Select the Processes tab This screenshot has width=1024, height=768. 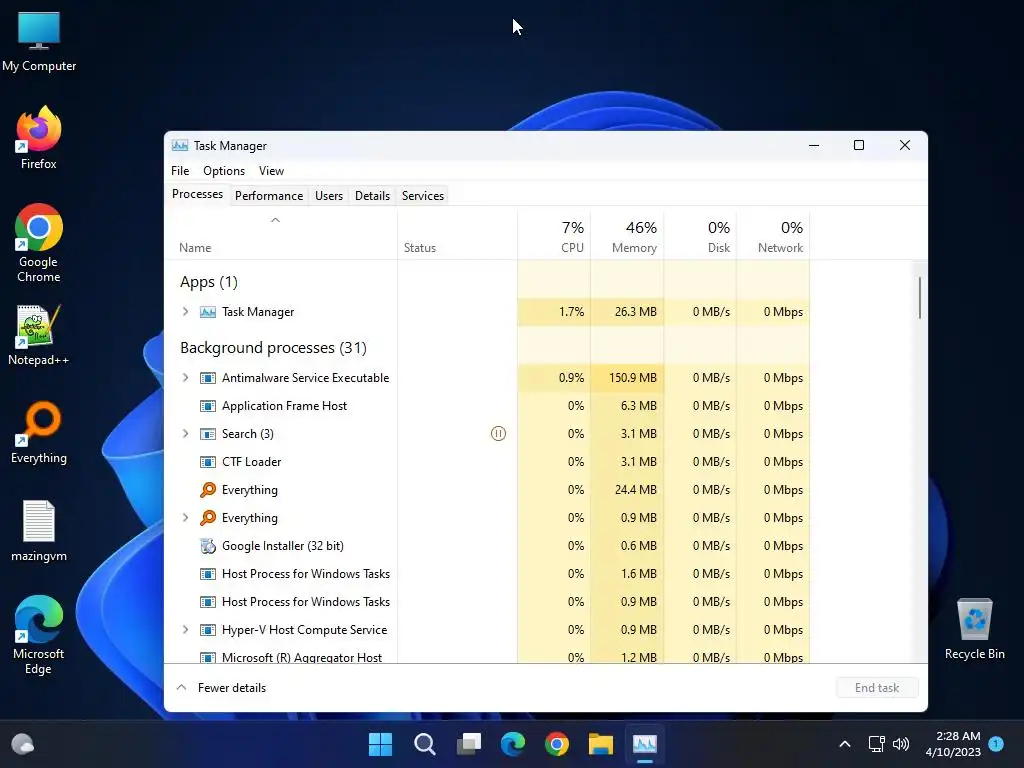click(197, 194)
